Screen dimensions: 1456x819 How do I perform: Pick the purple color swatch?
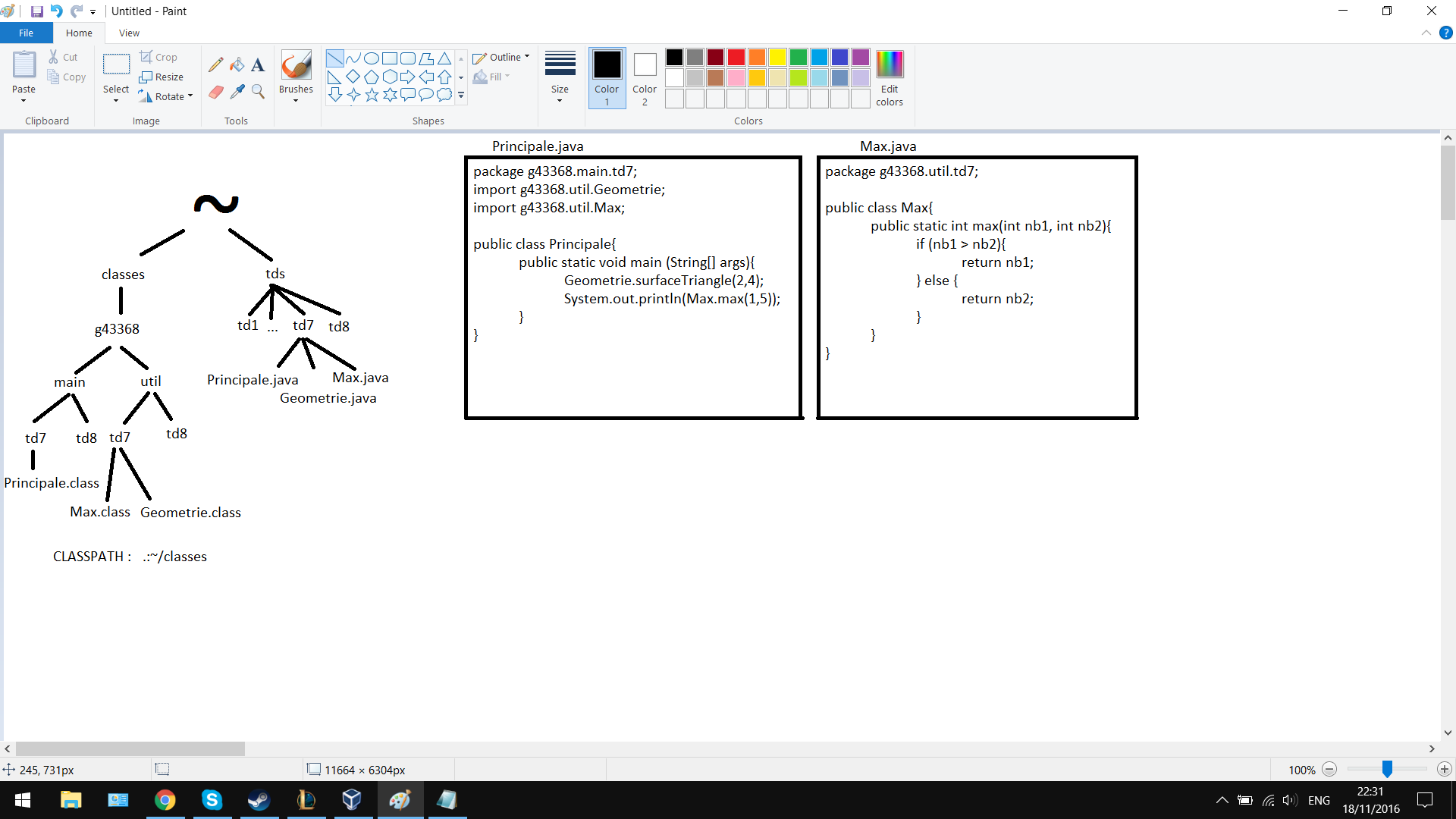(x=861, y=58)
